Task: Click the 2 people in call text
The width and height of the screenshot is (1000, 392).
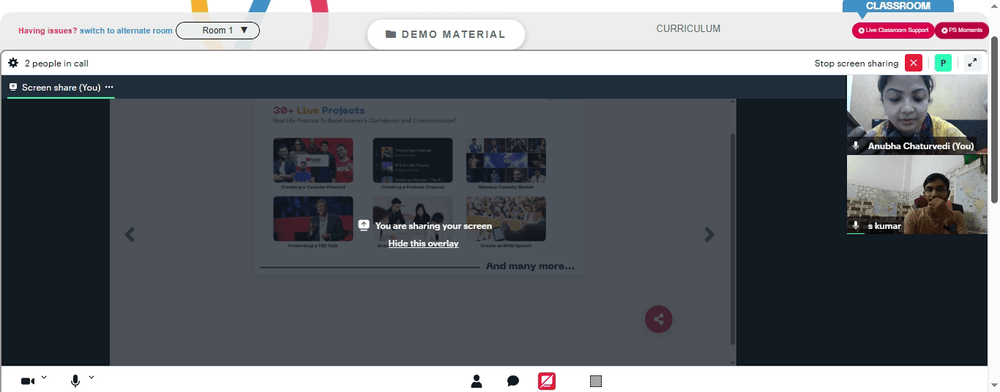Action: click(x=57, y=63)
